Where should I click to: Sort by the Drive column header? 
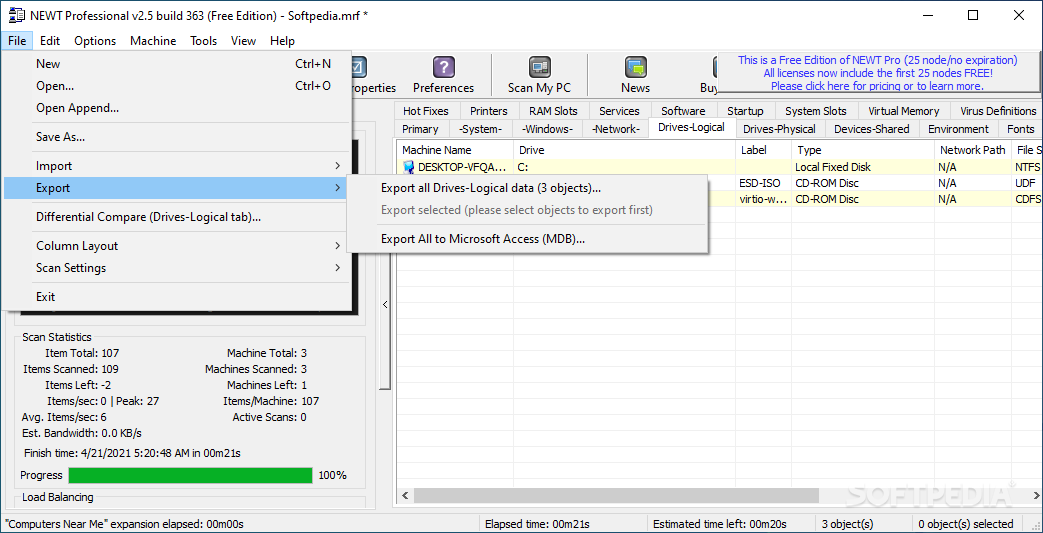[625, 150]
